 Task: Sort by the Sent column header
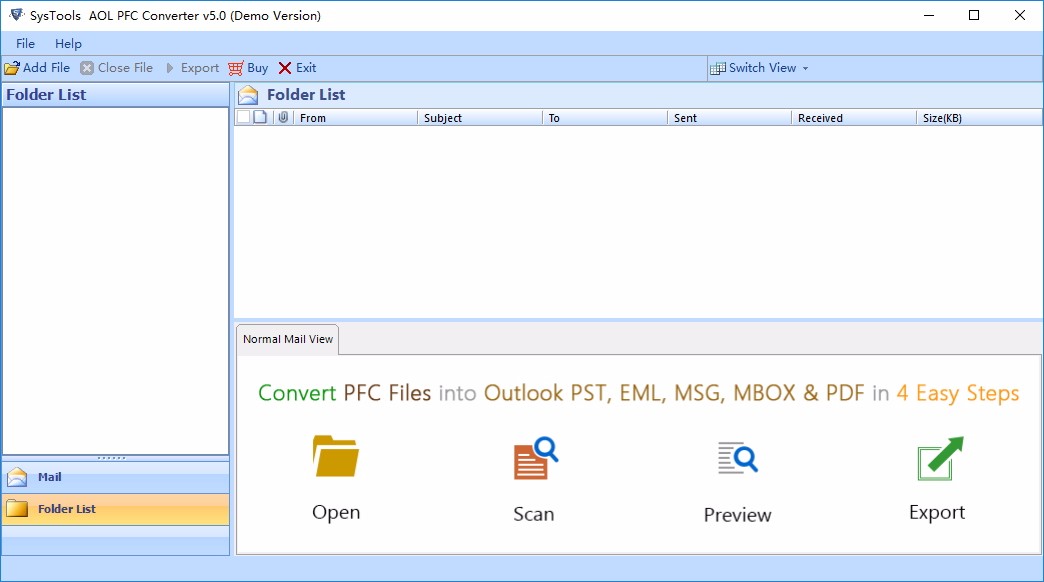729,118
